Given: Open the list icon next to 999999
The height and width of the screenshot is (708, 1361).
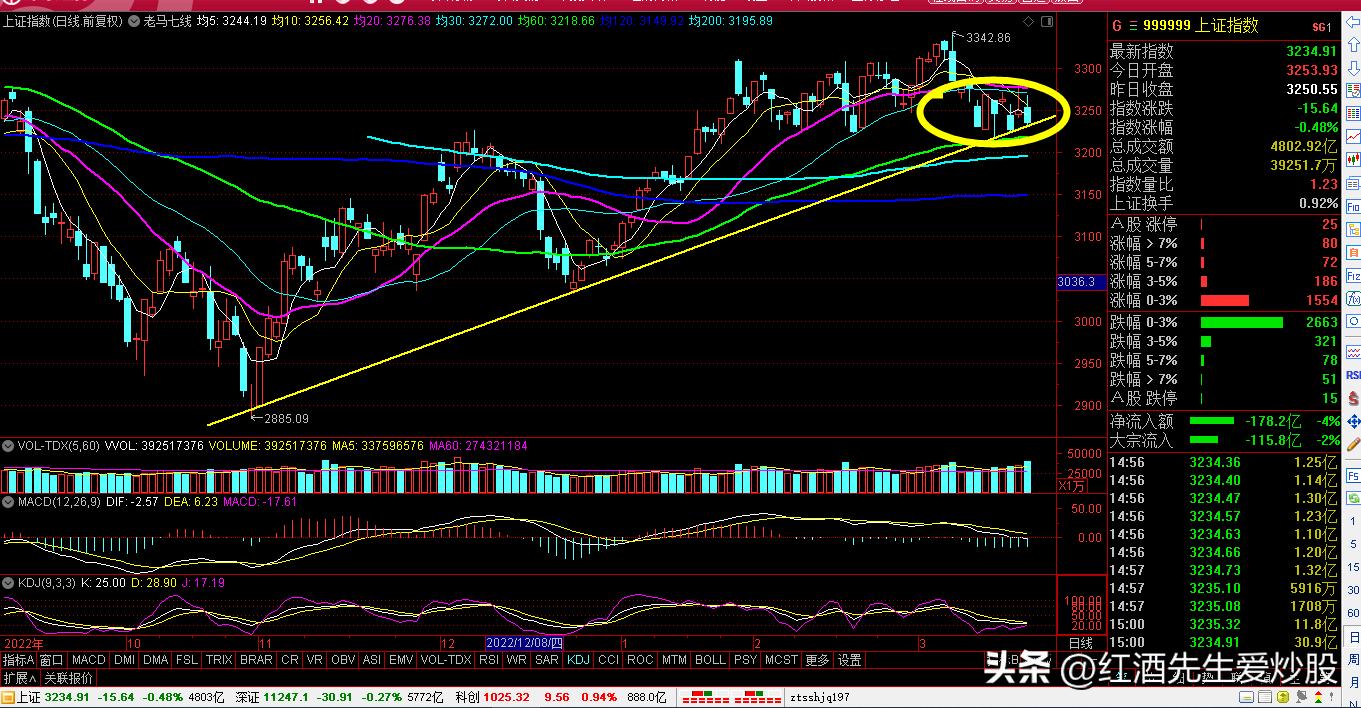Looking at the screenshot, I should (x=1133, y=26).
